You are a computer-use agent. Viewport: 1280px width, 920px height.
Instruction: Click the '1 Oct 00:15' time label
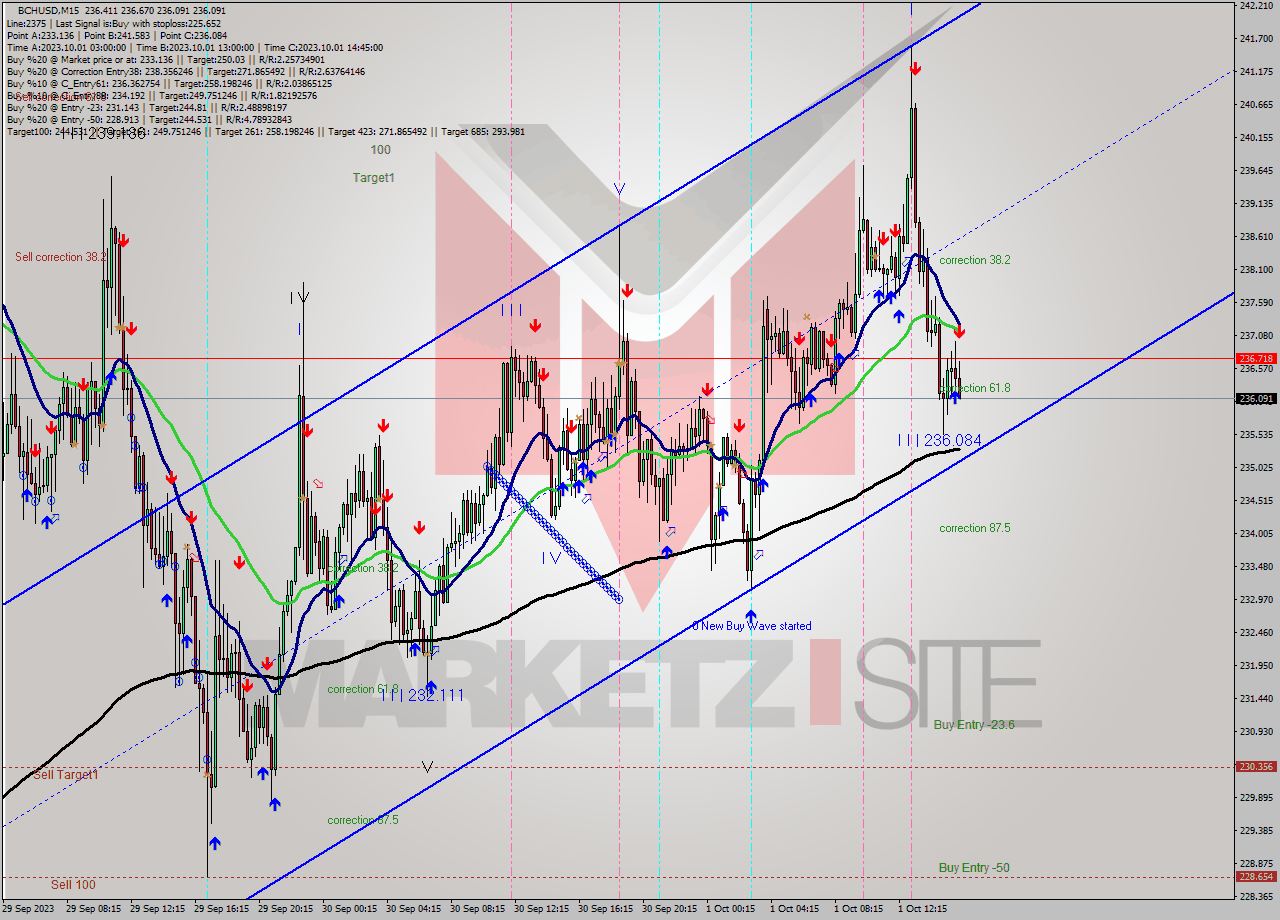click(x=731, y=909)
